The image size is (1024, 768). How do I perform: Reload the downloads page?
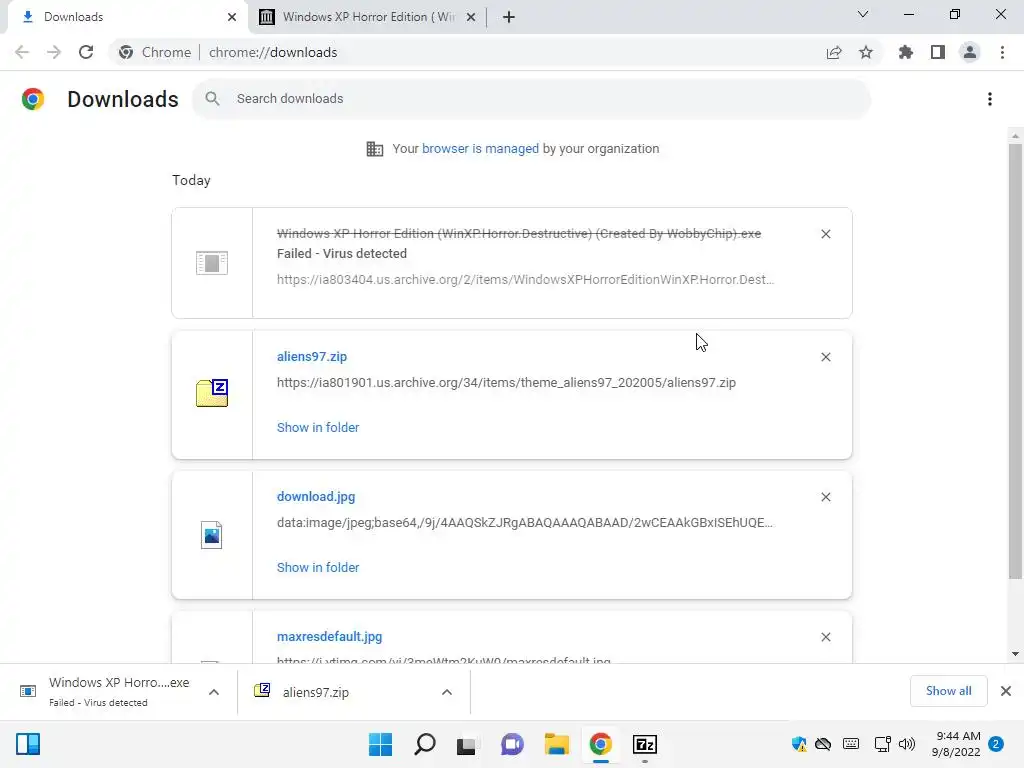click(86, 52)
